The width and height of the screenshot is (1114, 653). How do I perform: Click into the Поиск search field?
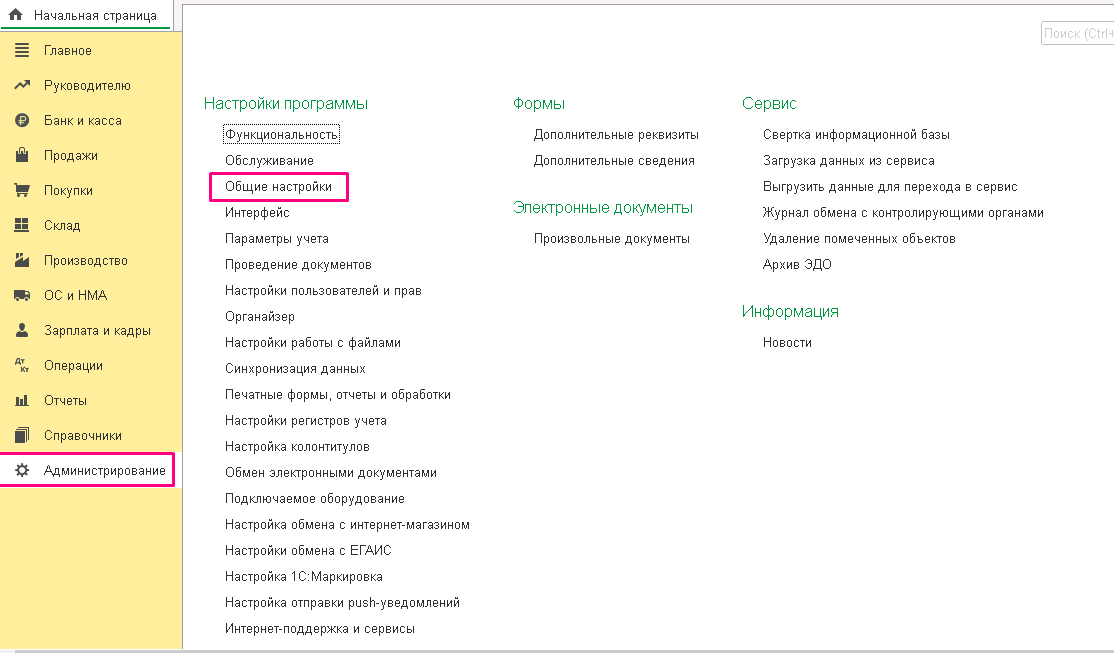(1077, 33)
